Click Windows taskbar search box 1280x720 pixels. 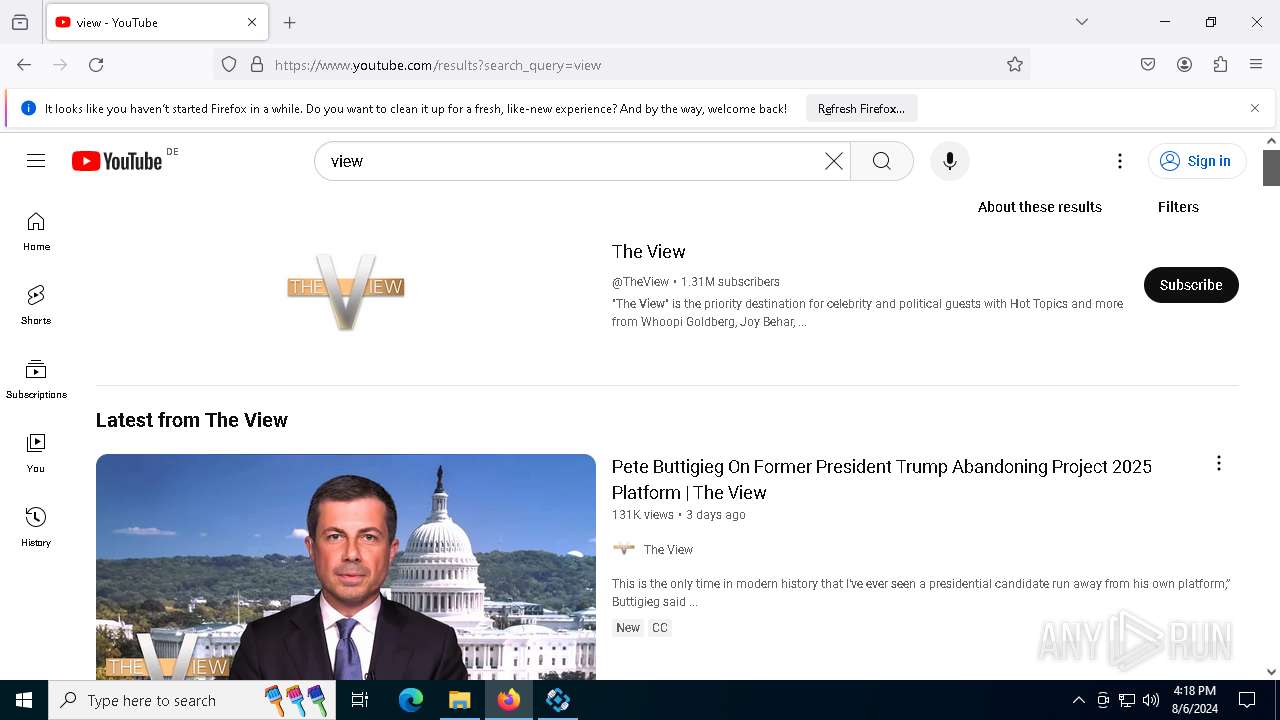pos(194,700)
